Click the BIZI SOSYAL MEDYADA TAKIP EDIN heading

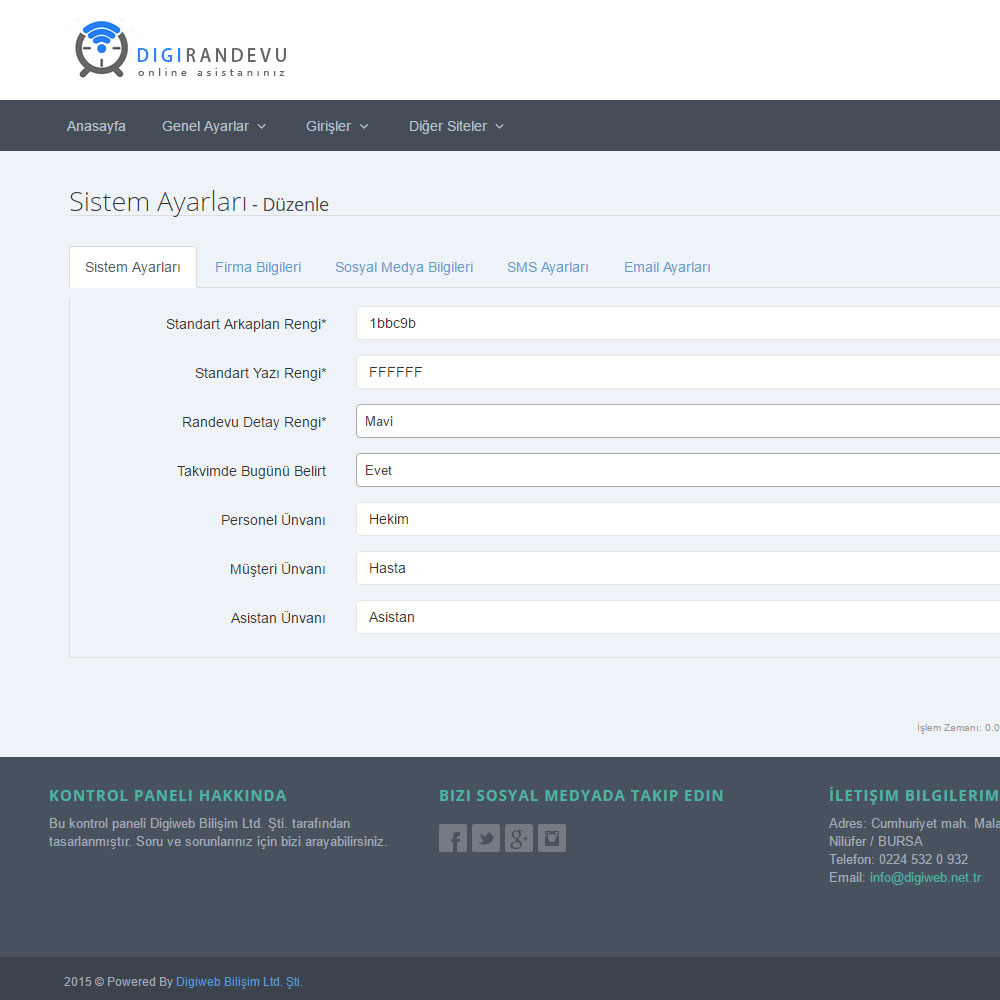coord(581,795)
